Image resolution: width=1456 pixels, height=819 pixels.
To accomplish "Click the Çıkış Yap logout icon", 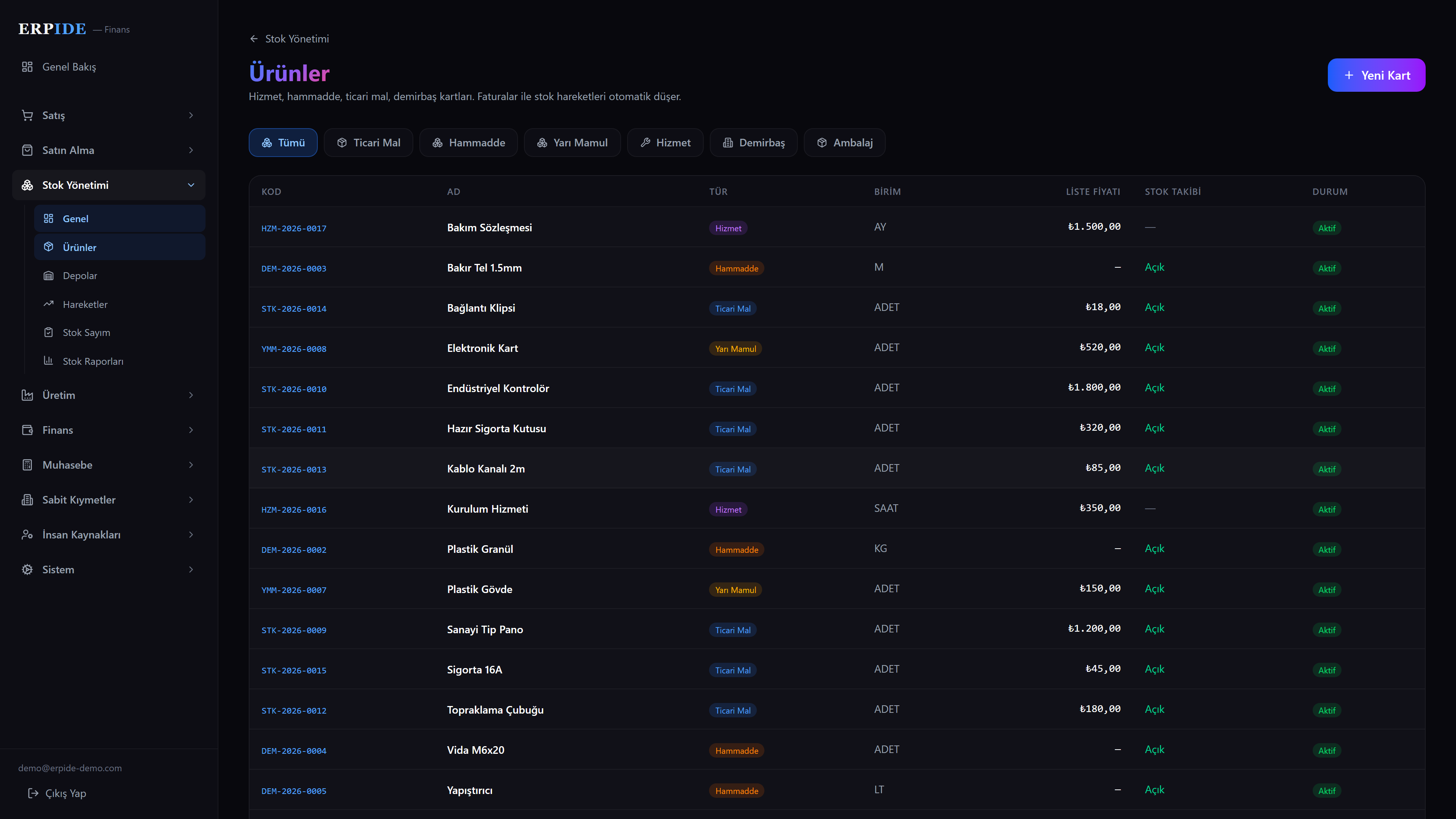I will coord(33,794).
